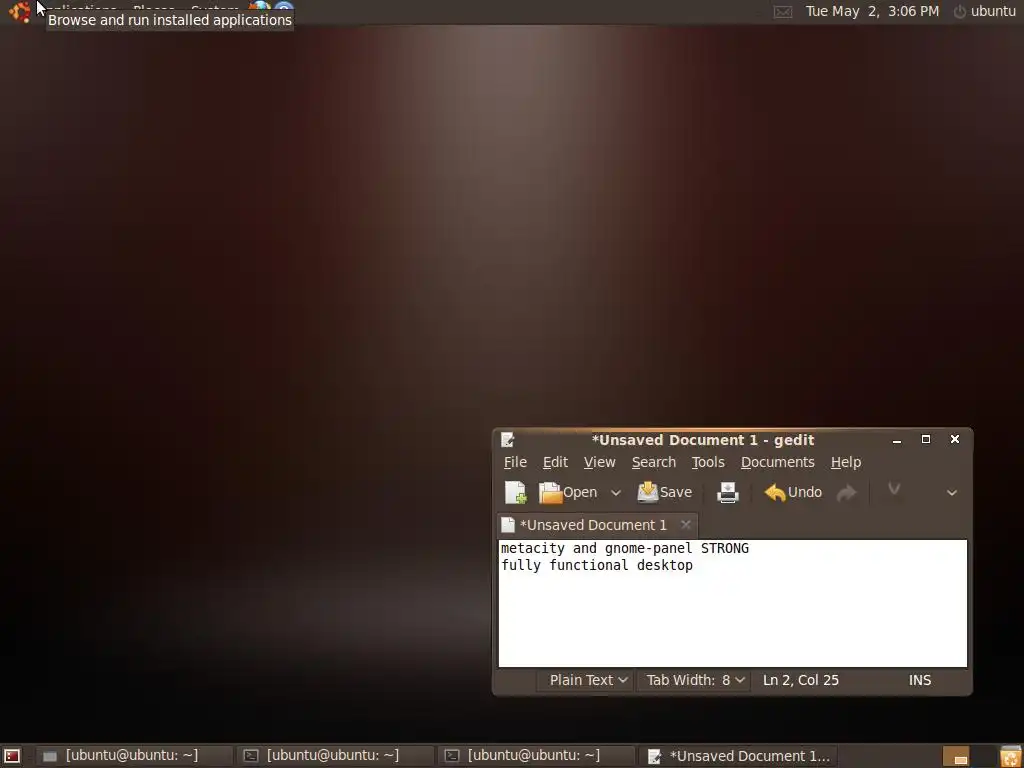Open the Trash icon in bottom panel
Viewport: 1024px width, 768px height.
tap(1010, 756)
